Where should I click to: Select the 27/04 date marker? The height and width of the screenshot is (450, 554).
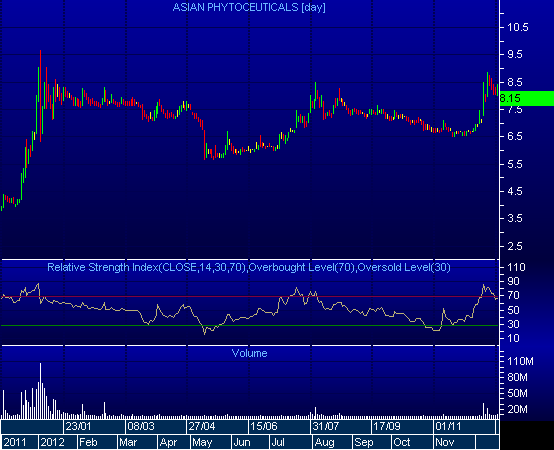click(x=202, y=426)
